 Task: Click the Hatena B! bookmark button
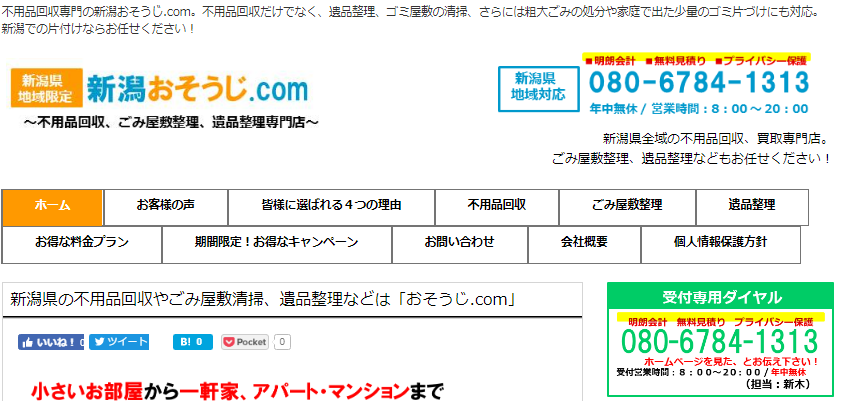pos(192,342)
